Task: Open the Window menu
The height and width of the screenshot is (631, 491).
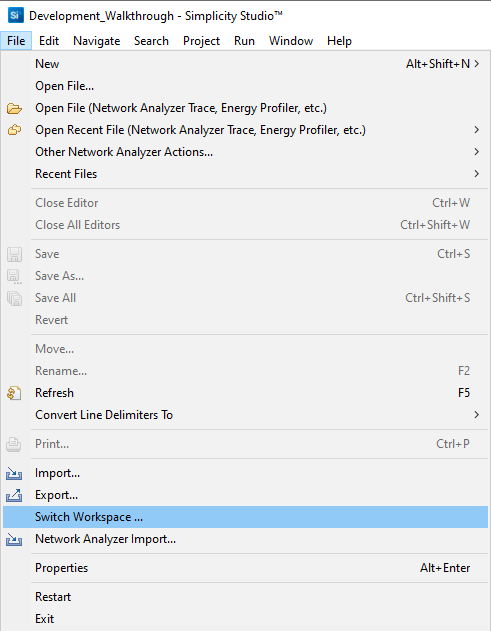Action: (291, 41)
